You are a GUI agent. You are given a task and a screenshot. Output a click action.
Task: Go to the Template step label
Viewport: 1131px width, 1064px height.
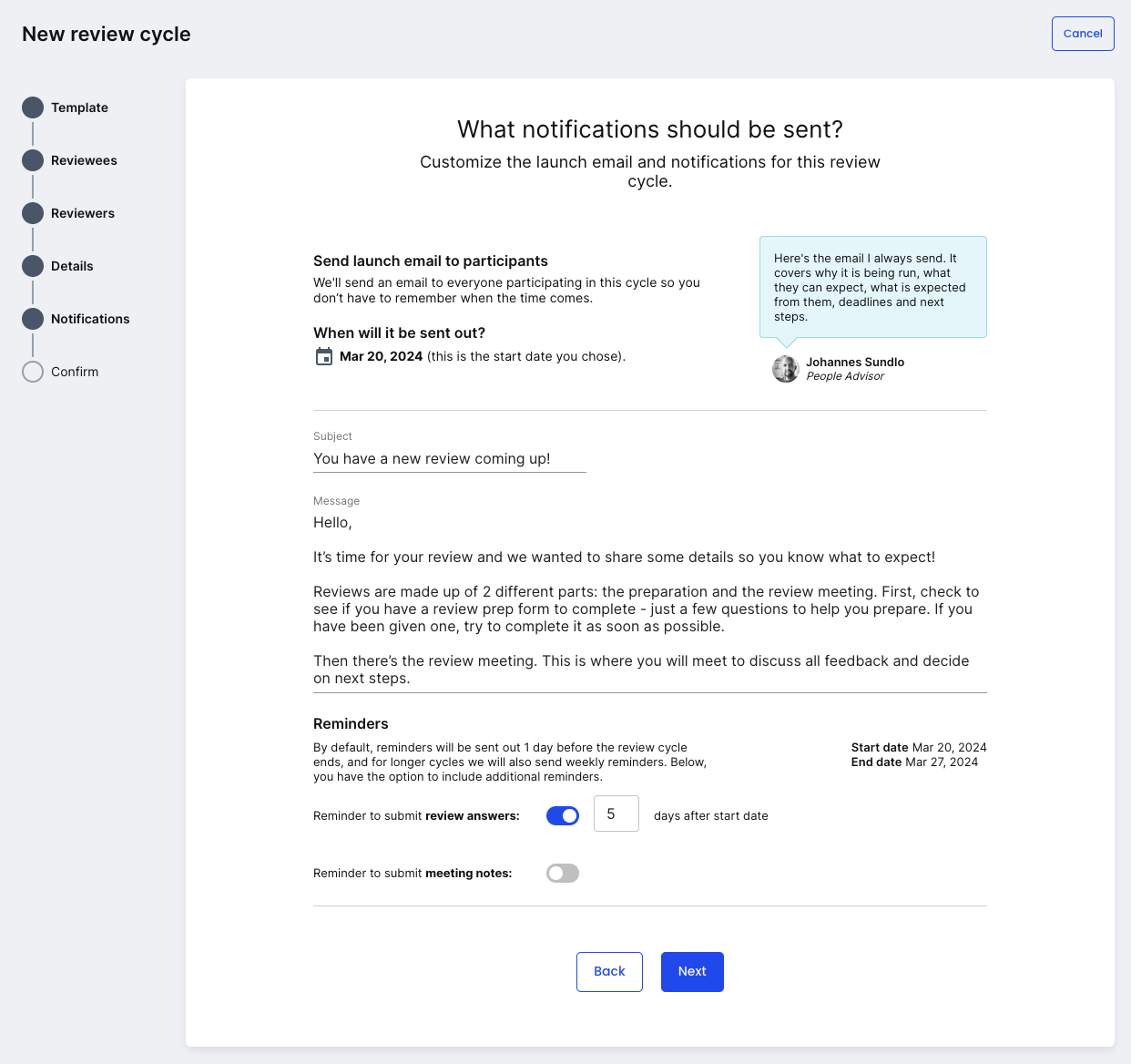[x=79, y=107]
